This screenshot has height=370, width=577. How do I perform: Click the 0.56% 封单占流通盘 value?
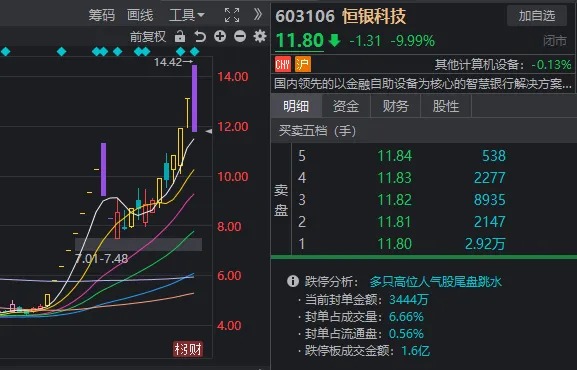click(406, 334)
